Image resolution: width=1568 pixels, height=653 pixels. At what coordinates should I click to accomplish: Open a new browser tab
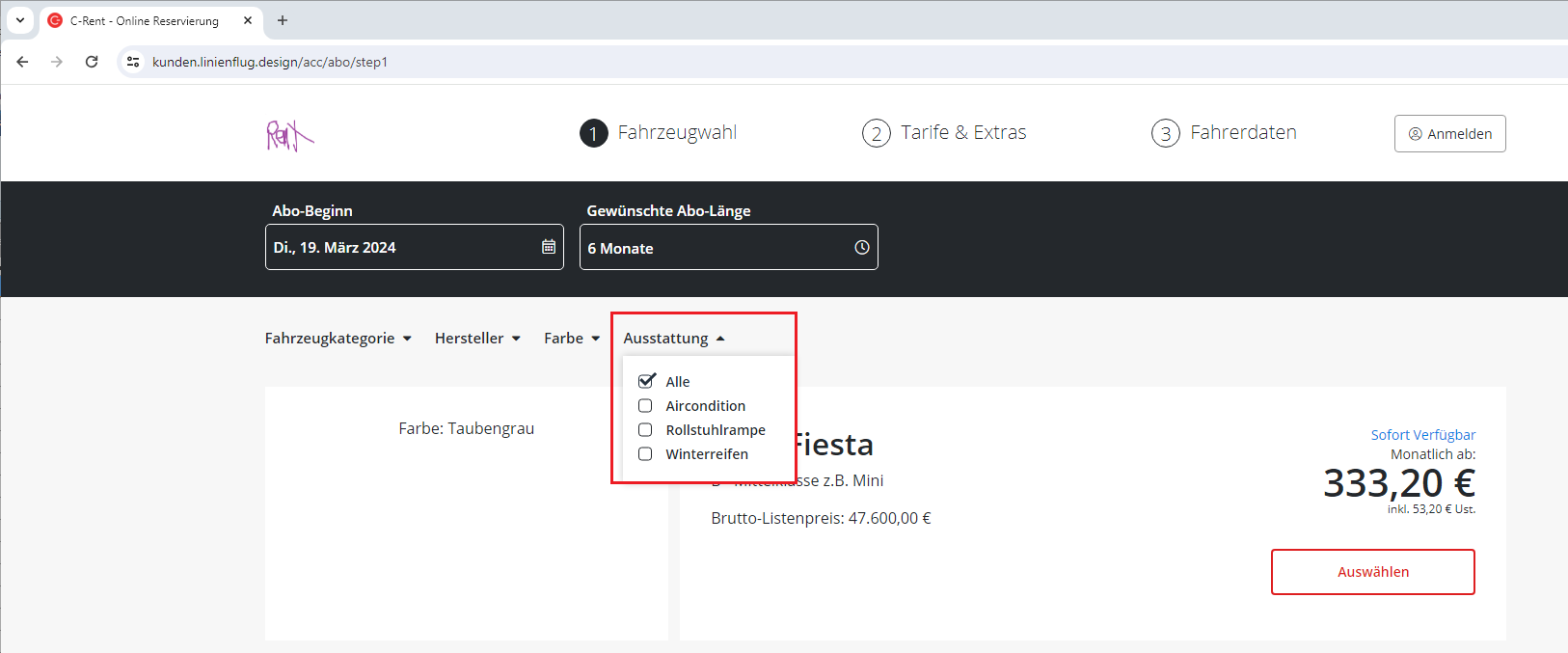pos(283,20)
